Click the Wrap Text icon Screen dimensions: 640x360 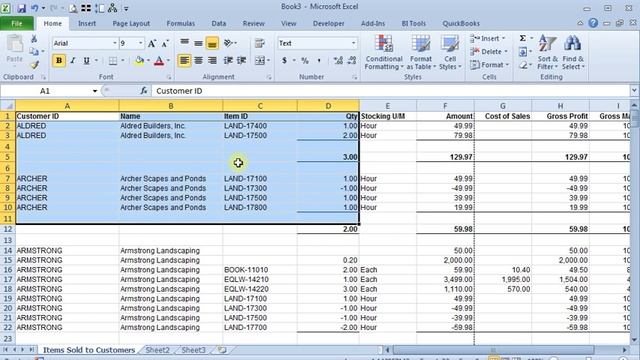(x=259, y=43)
